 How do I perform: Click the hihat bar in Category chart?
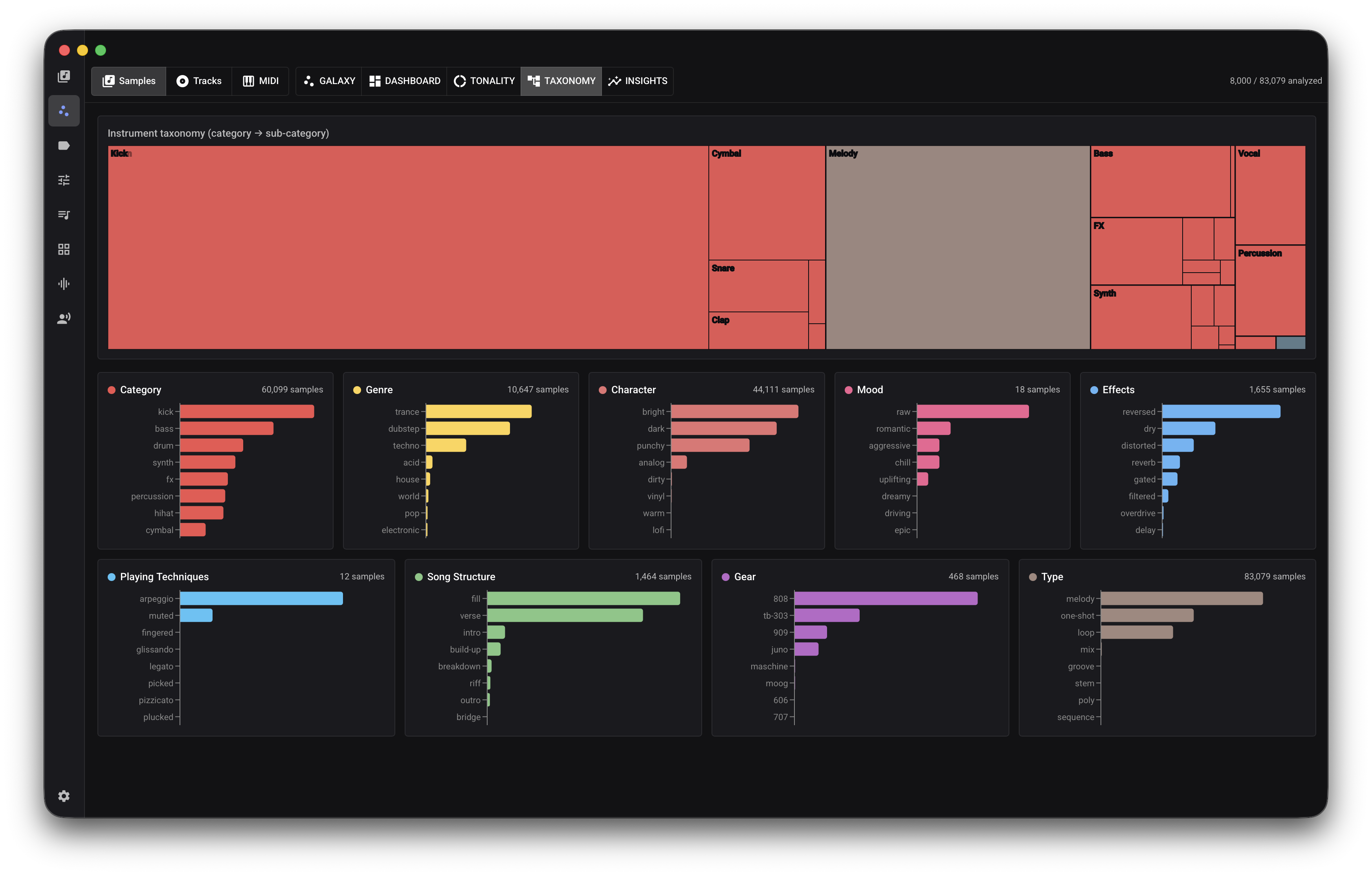click(x=202, y=513)
